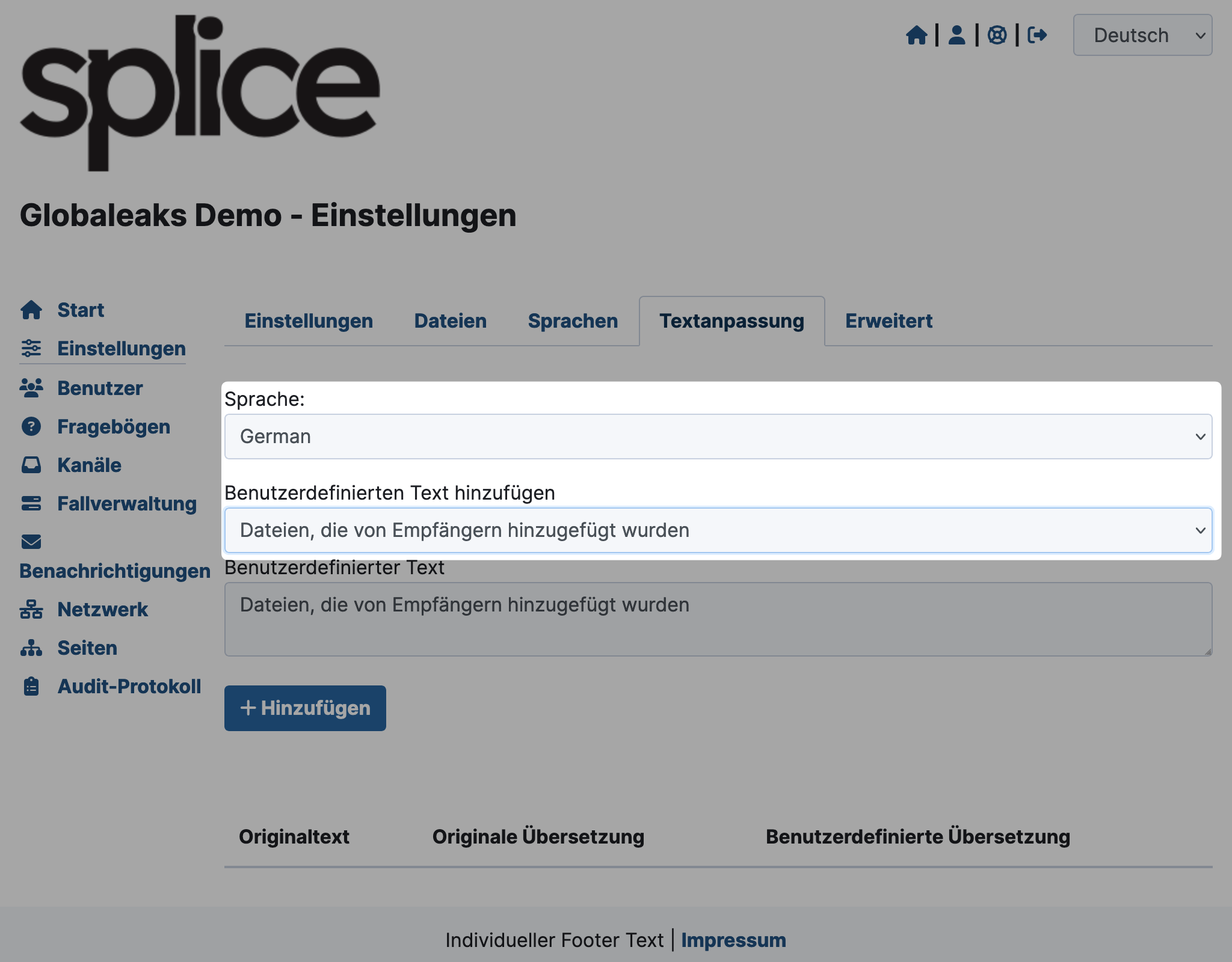Click the Individueller Footer Text
1232x962 pixels.
(x=555, y=940)
